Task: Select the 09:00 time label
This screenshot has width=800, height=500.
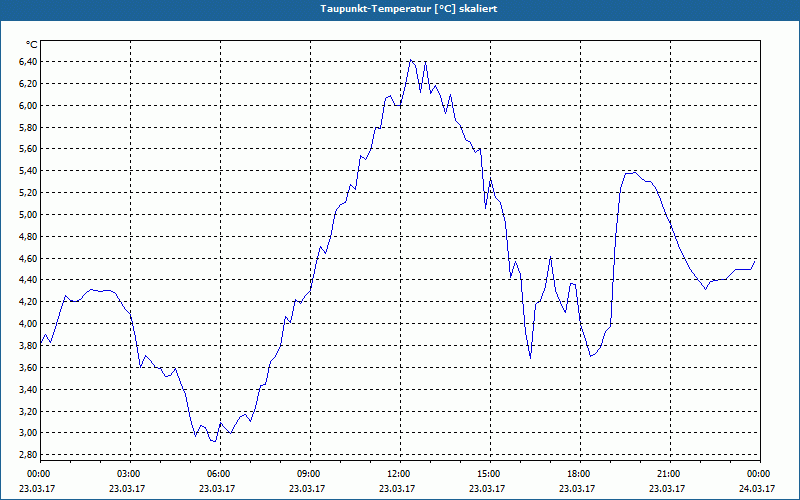Action: tap(310, 474)
